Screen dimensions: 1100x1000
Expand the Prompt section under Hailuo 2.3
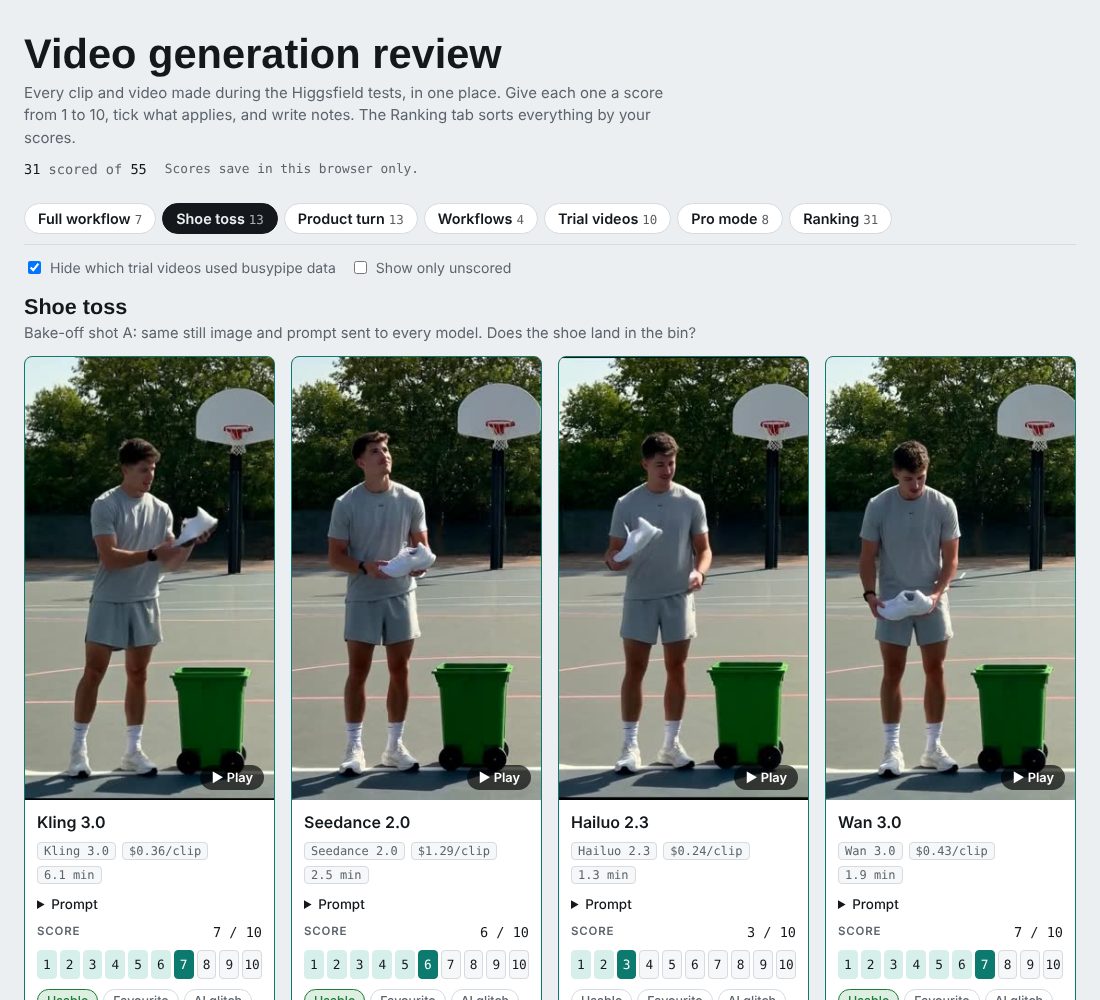click(601, 904)
